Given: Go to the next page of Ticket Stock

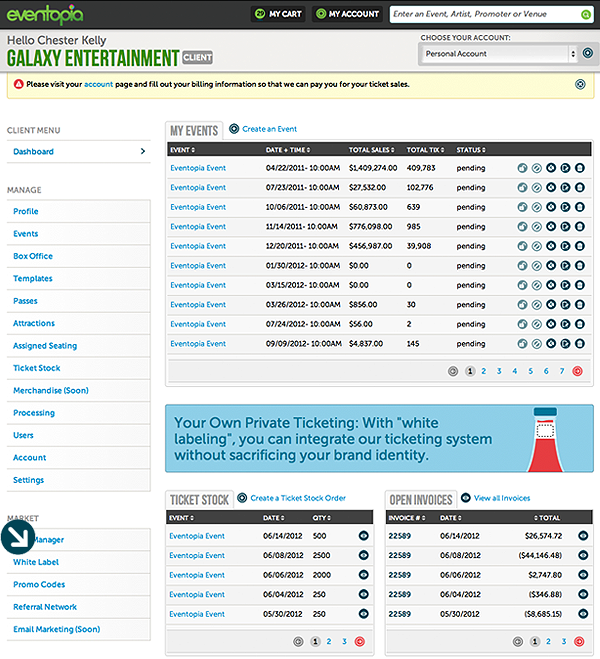Looking at the screenshot, I should pos(359,642).
